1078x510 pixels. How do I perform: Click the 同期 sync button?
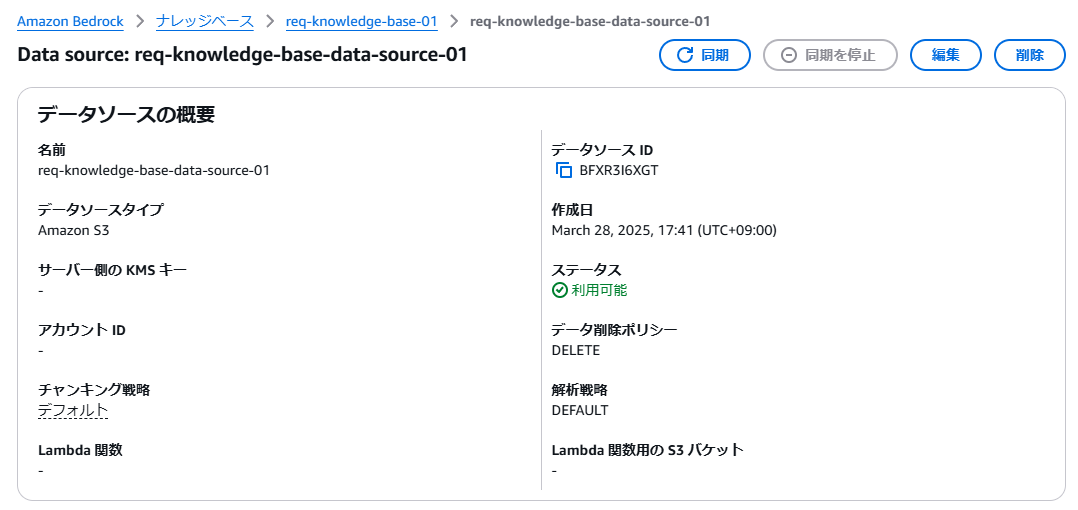coord(704,55)
